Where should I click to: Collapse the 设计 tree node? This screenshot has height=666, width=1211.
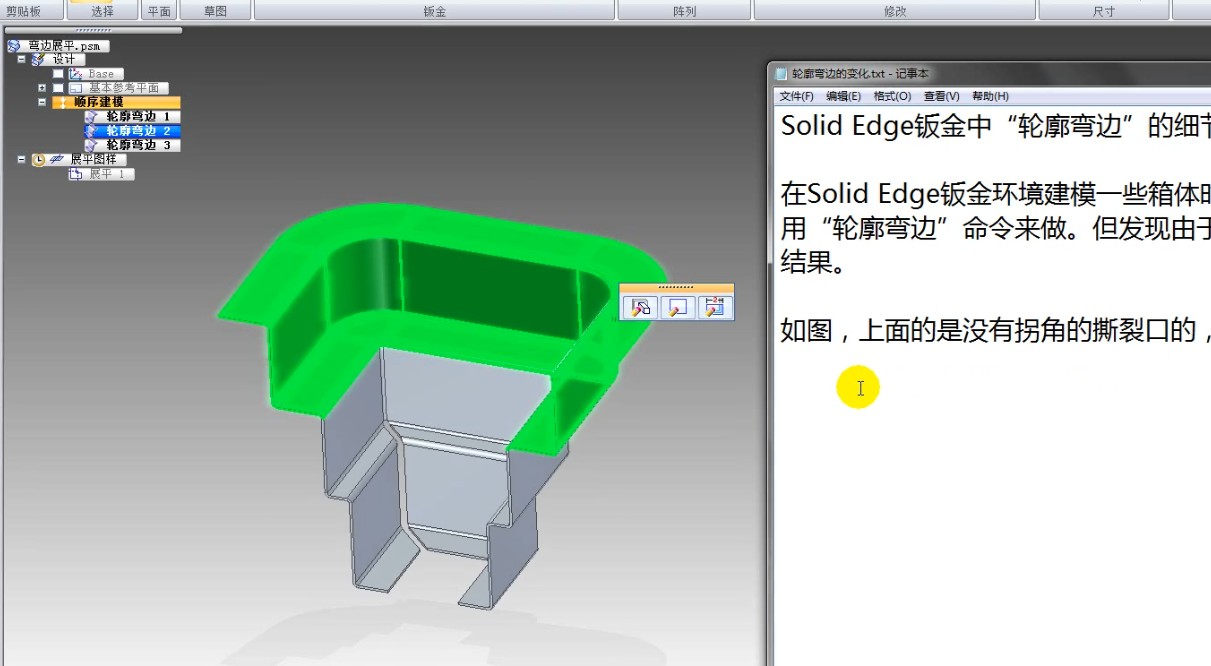pyautogui.click(x=22, y=60)
